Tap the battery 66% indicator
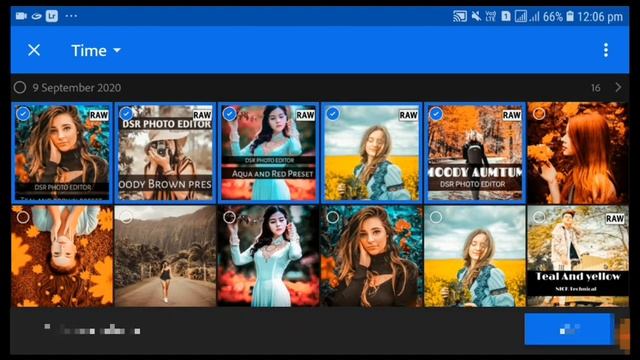The image size is (640, 360). click(x=558, y=17)
